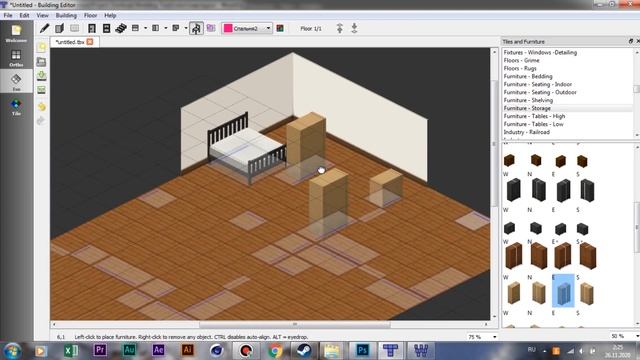The height and width of the screenshot is (360, 640).
Task: Switch to Welcome mode
Action: pos(16,33)
